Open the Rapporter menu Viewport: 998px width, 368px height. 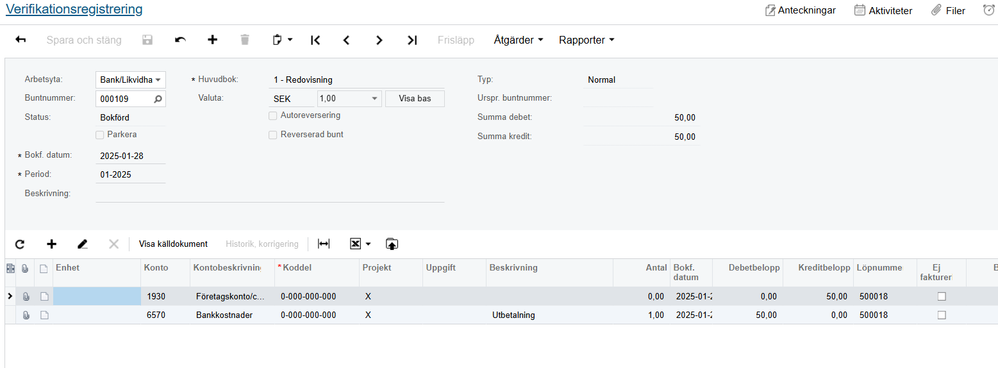tap(586, 39)
